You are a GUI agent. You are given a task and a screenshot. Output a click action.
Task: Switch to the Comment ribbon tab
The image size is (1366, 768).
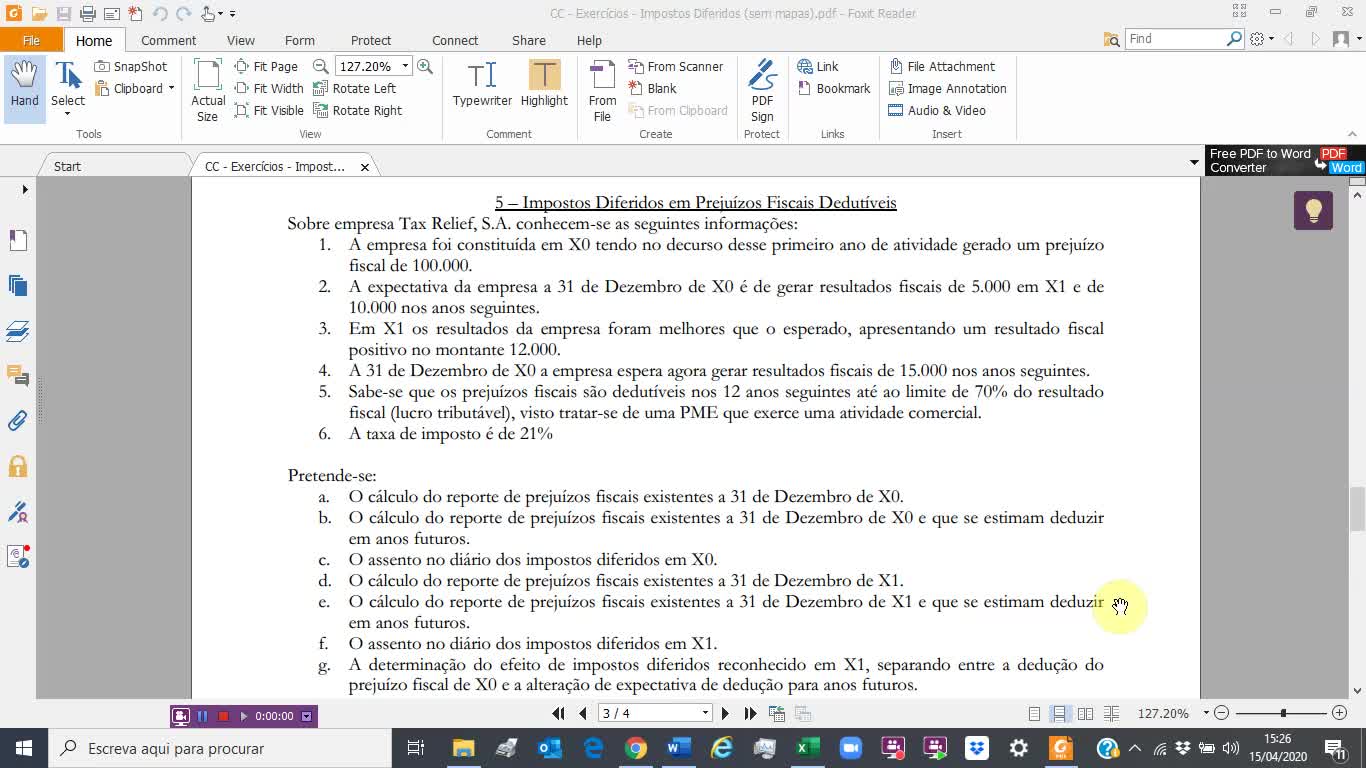coord(168,40)
